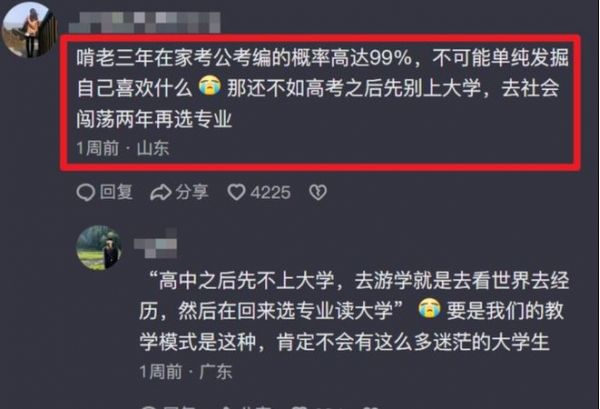Dislike the comment via broken heart icon
The height and width of the screenshot is (409, 600).
pyautogui.click(x=318, y=192)
